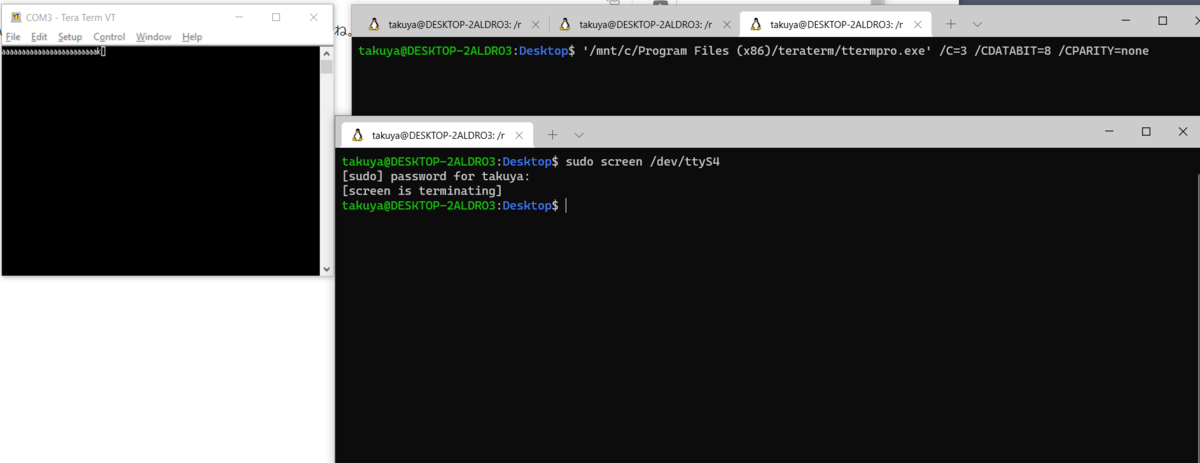Open profile dropdown in front terminal window

pos(579,134)
